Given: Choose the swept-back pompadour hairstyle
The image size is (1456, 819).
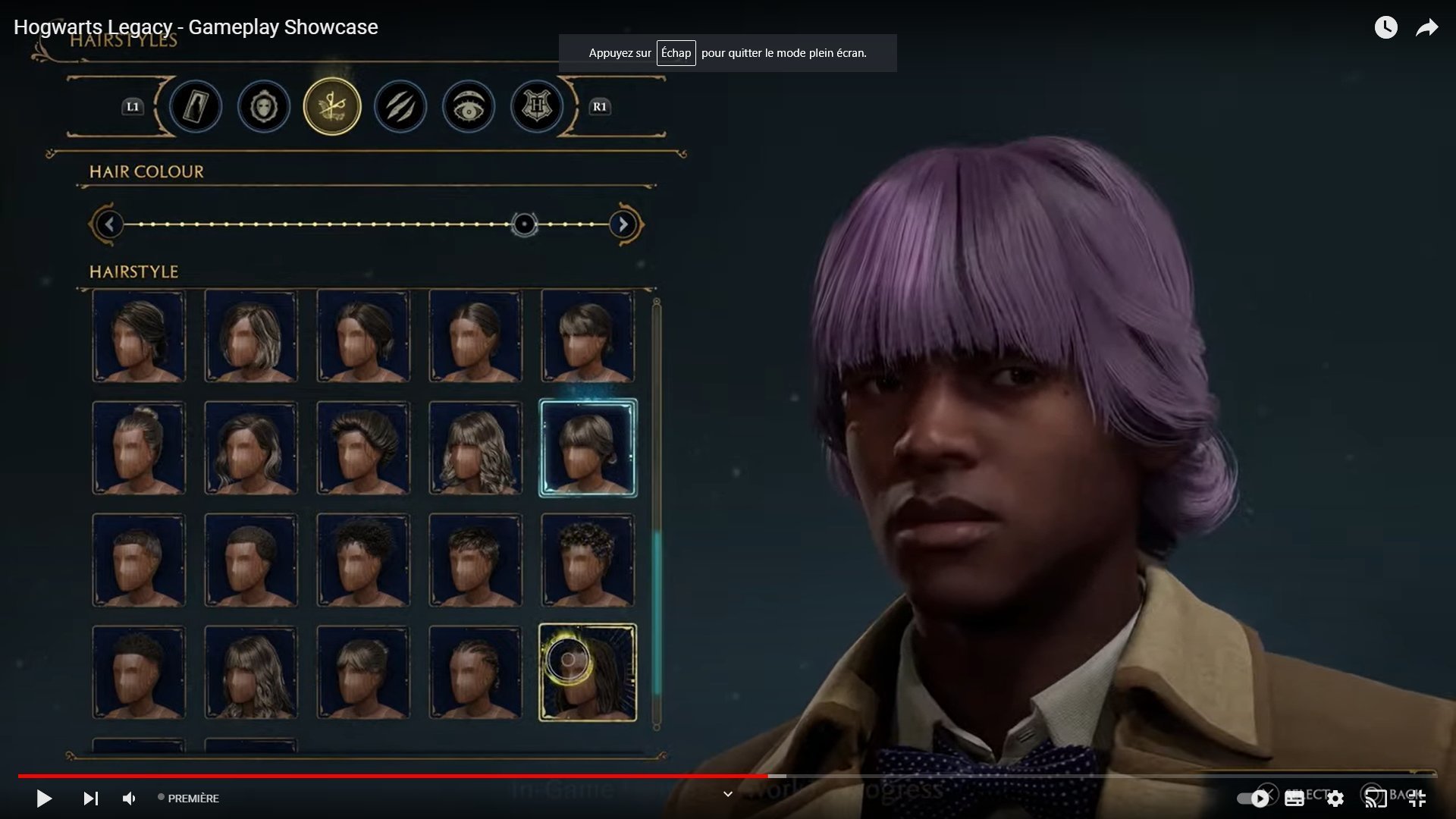Looking at the screenshot, I should [x=363, y=448].
